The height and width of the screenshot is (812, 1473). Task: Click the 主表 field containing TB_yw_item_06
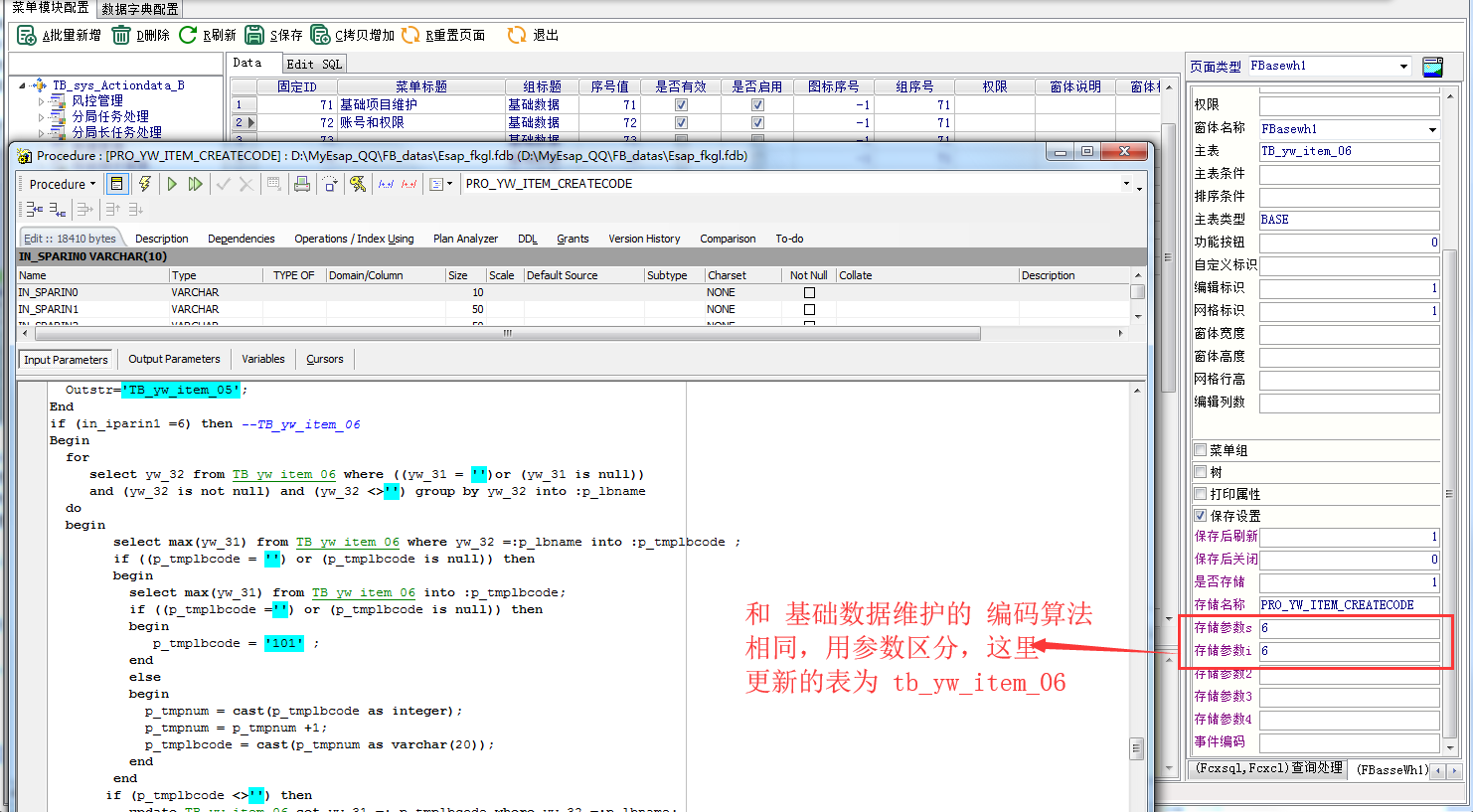pos(1349,151)
